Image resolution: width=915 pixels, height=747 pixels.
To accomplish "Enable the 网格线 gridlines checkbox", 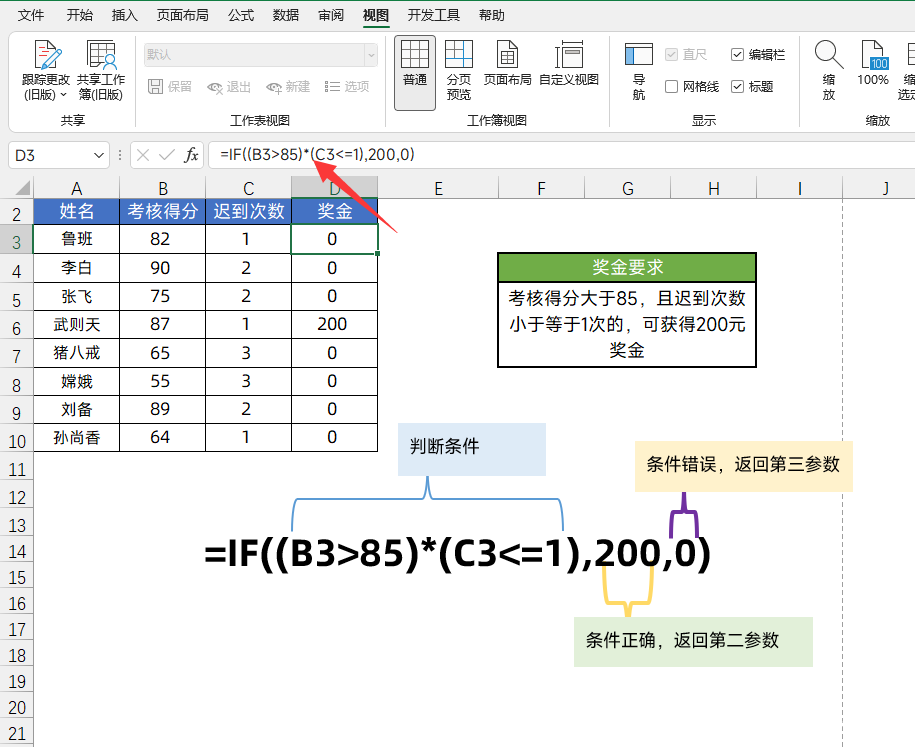I will click(672, 87).
